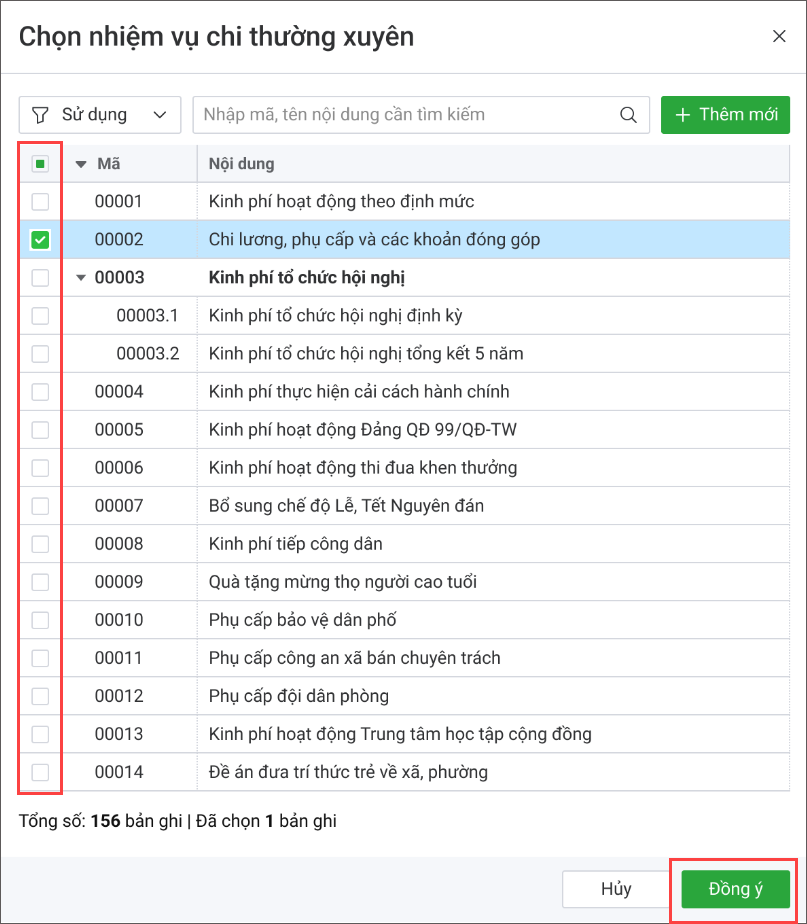The image size is (807, 924).
Task: Enable the checkbox for row 00007
Action: (40, 506)
